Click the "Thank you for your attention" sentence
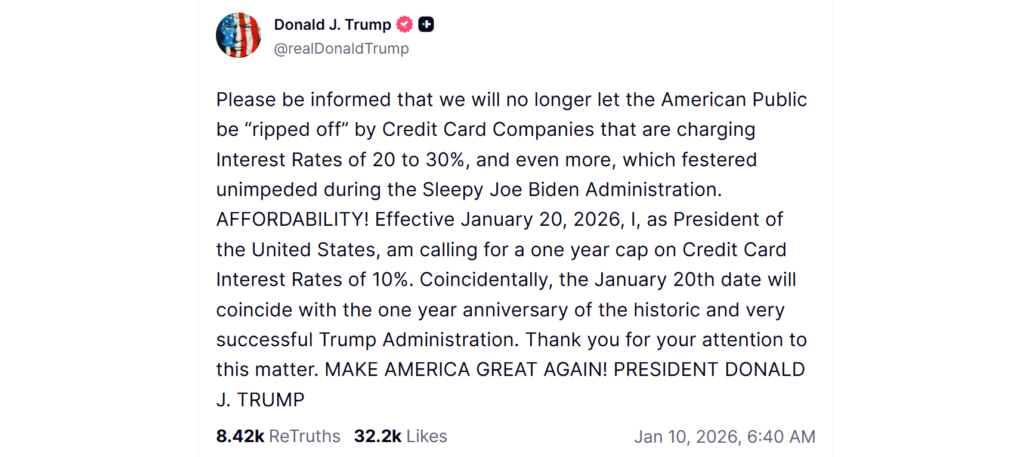The width and height of the screenshot is (1024, 457). 645,340
